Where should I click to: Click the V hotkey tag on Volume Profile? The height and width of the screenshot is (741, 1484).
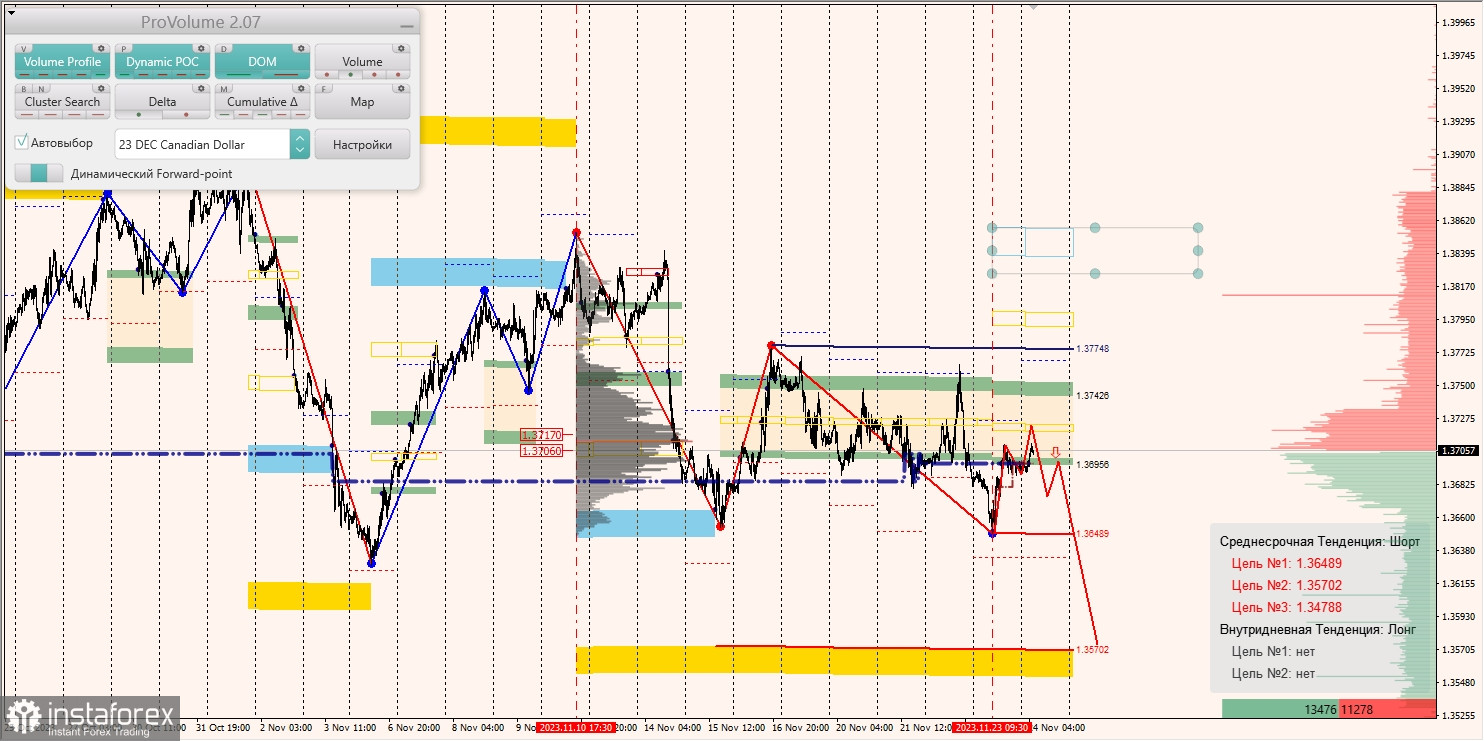tap(24, 48)
